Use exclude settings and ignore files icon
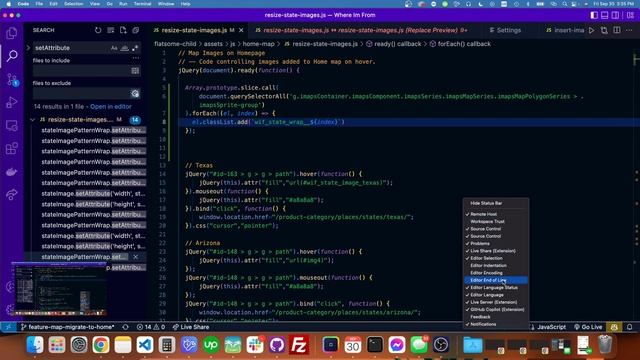This screenshot has width=640, height=360. pyautogui.click(x=135, y=93)
